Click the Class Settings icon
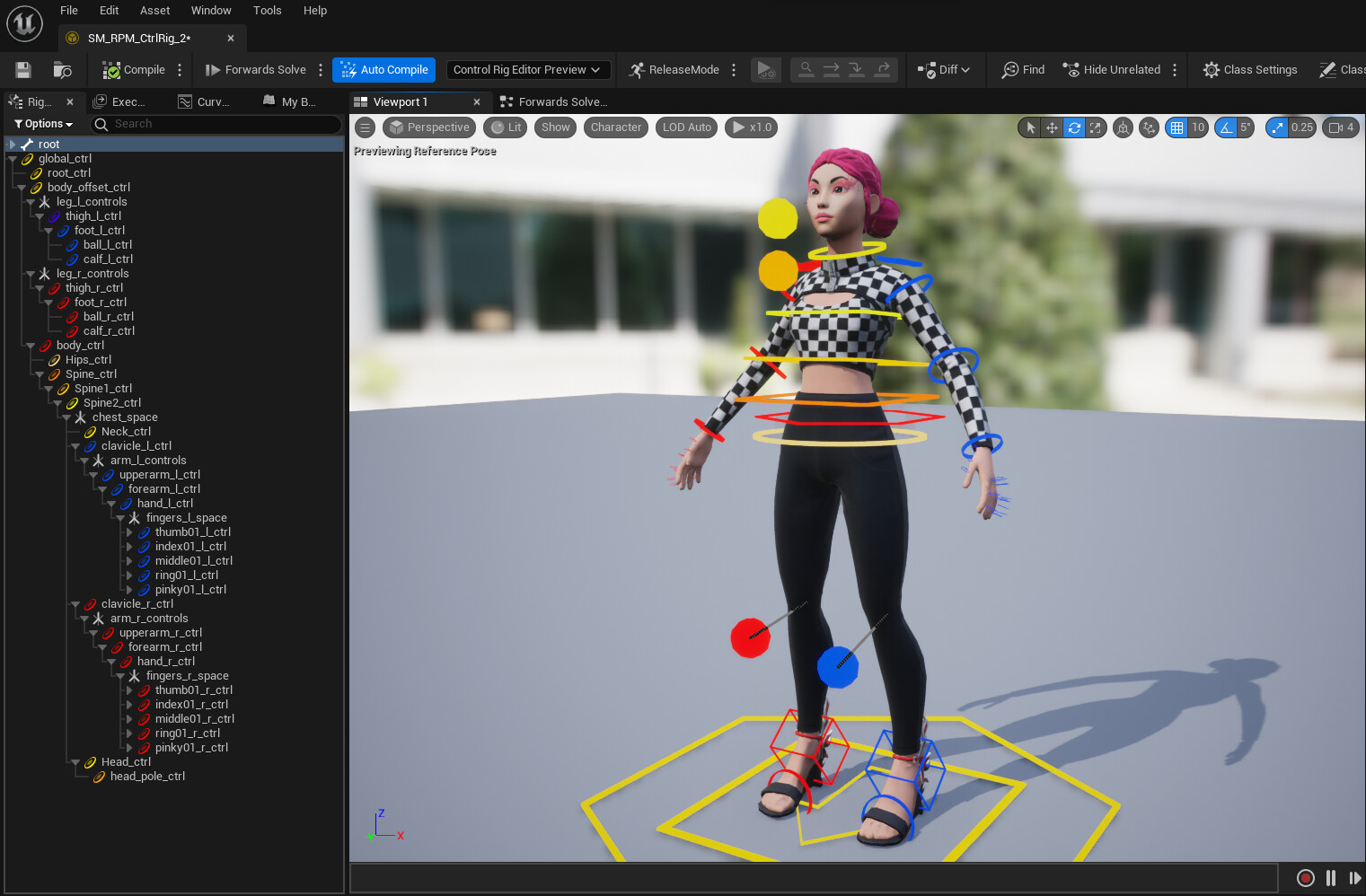Viewport: 1366px width, 896px height. pos(1249,69)
